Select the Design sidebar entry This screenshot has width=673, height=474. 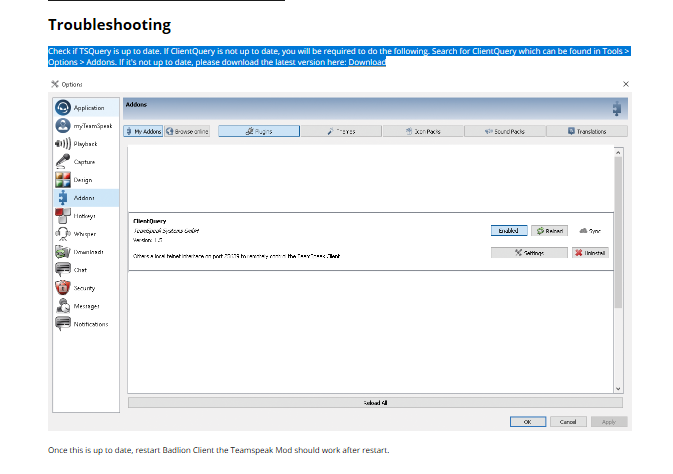[86, 180]
